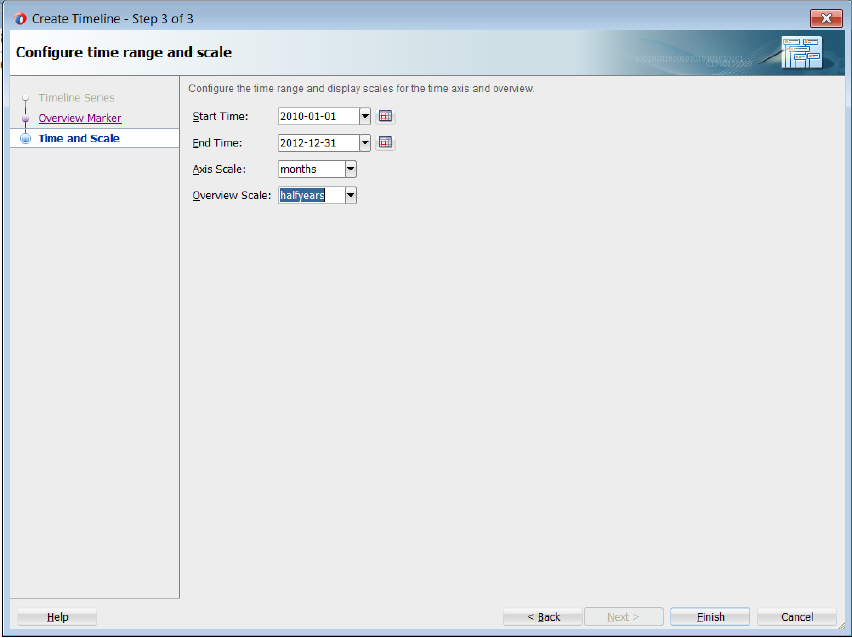852x638 pixels.
Task: Click the Axis Scale label
Action: pyautogui.click(x=219, y=169)
